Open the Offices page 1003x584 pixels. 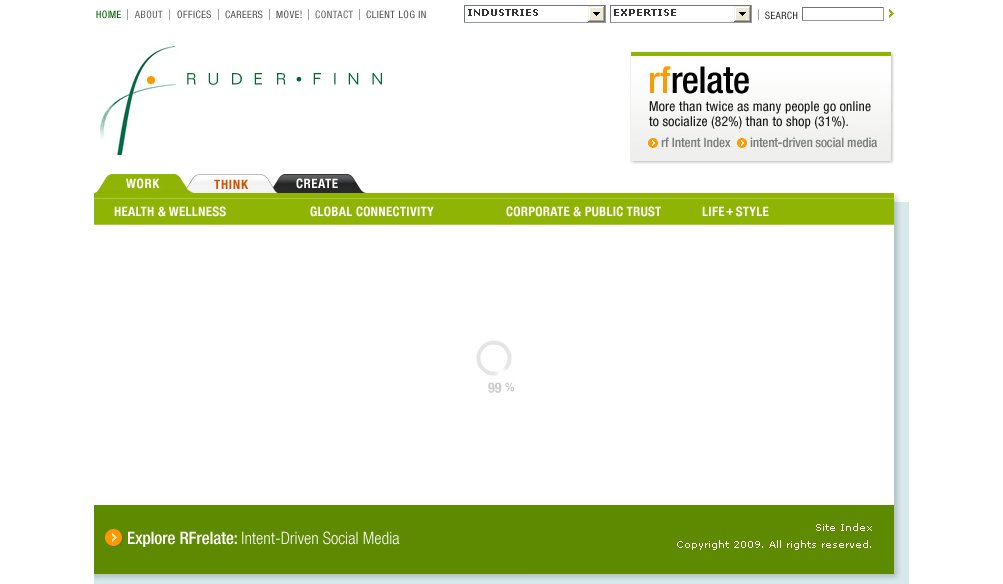[194, 15]
